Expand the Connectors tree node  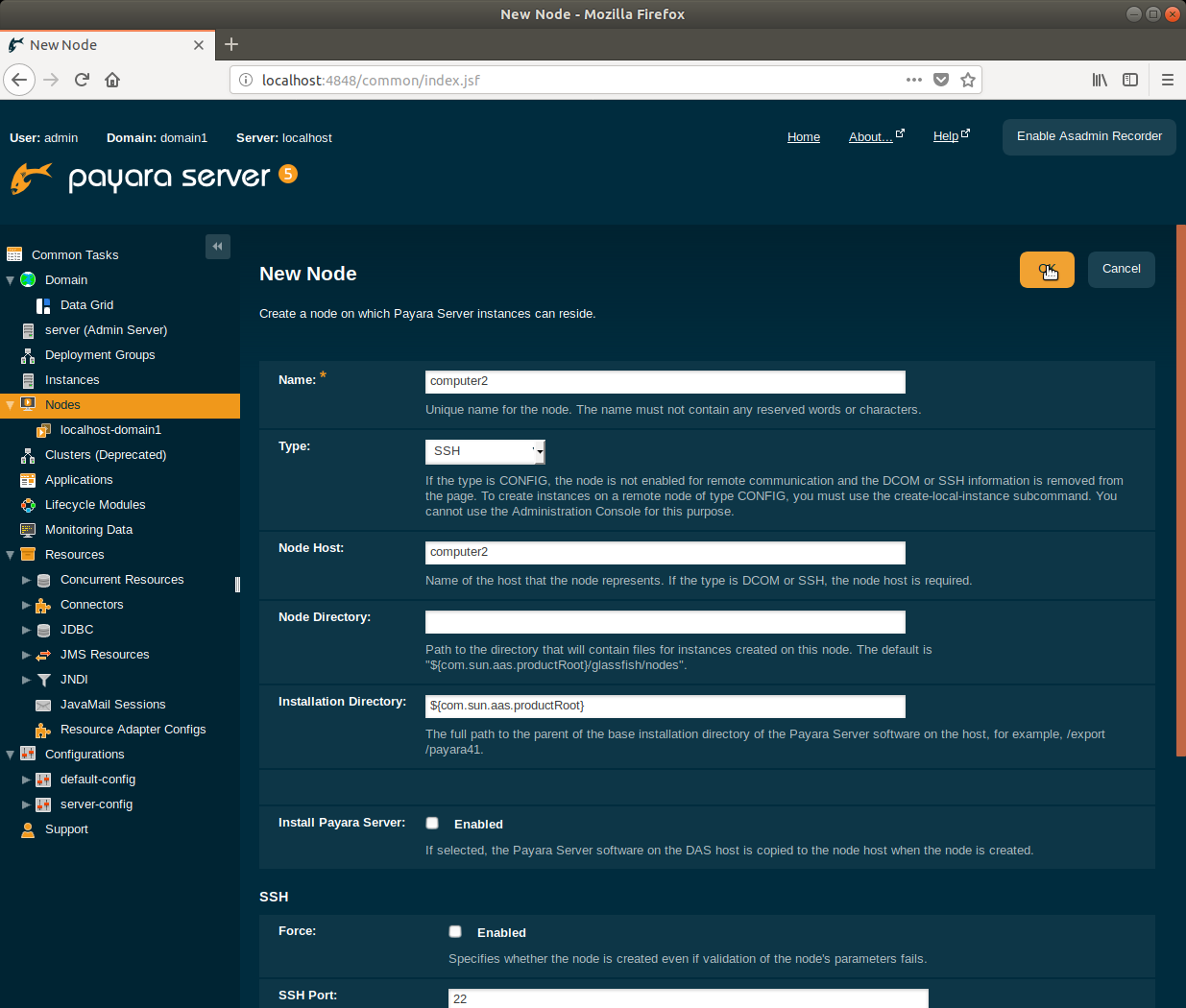pyautogui.click(x=26, y=605)
